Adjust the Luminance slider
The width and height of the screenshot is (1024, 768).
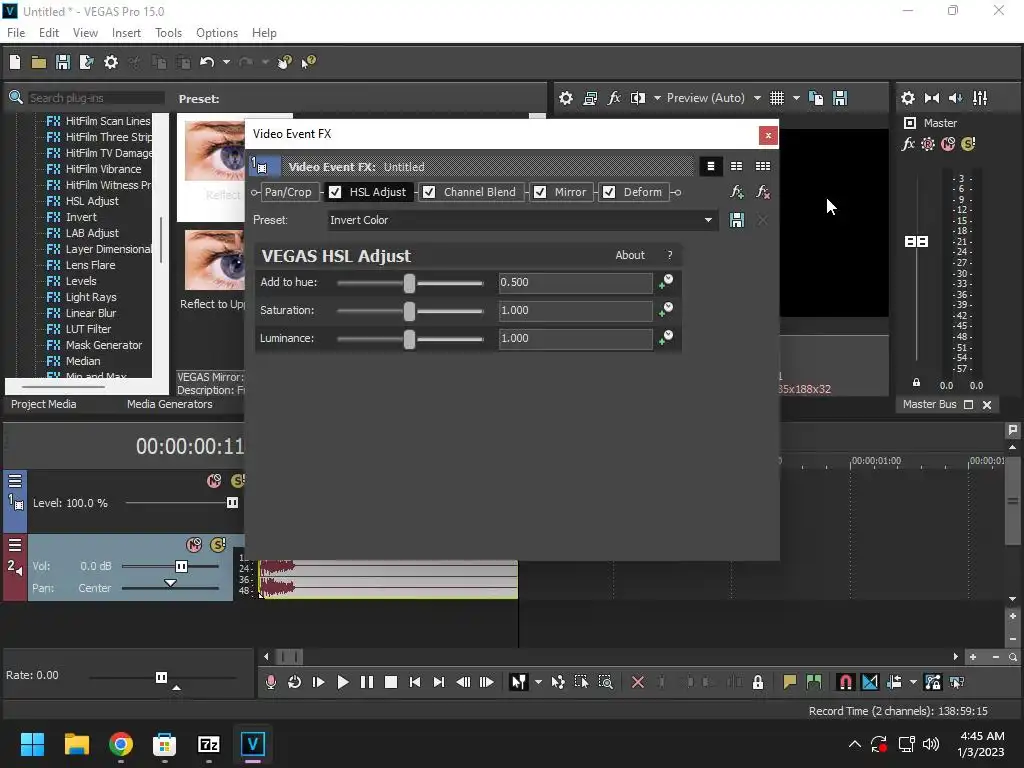coord(409,339)
